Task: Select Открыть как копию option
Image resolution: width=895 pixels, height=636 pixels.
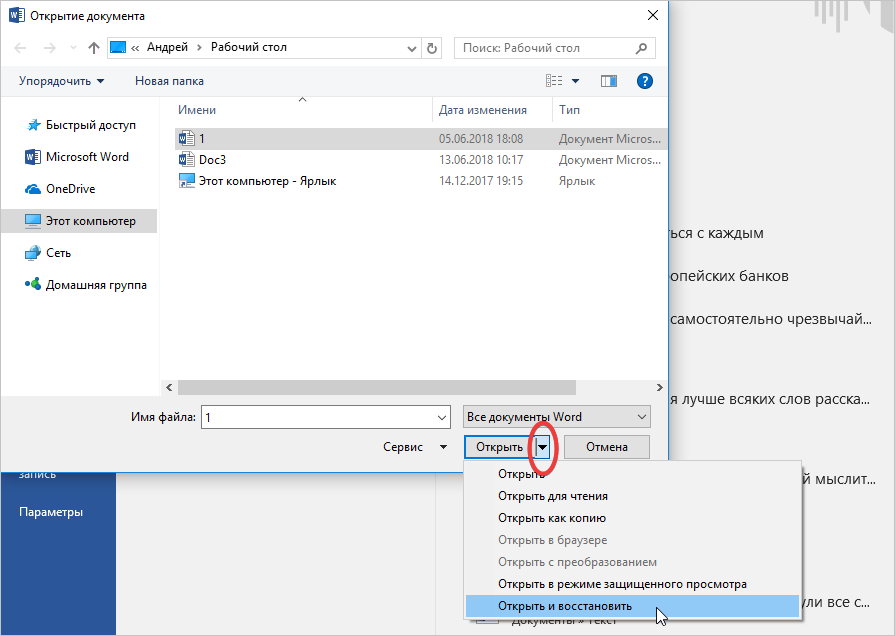Action: [x=552, y=518]
